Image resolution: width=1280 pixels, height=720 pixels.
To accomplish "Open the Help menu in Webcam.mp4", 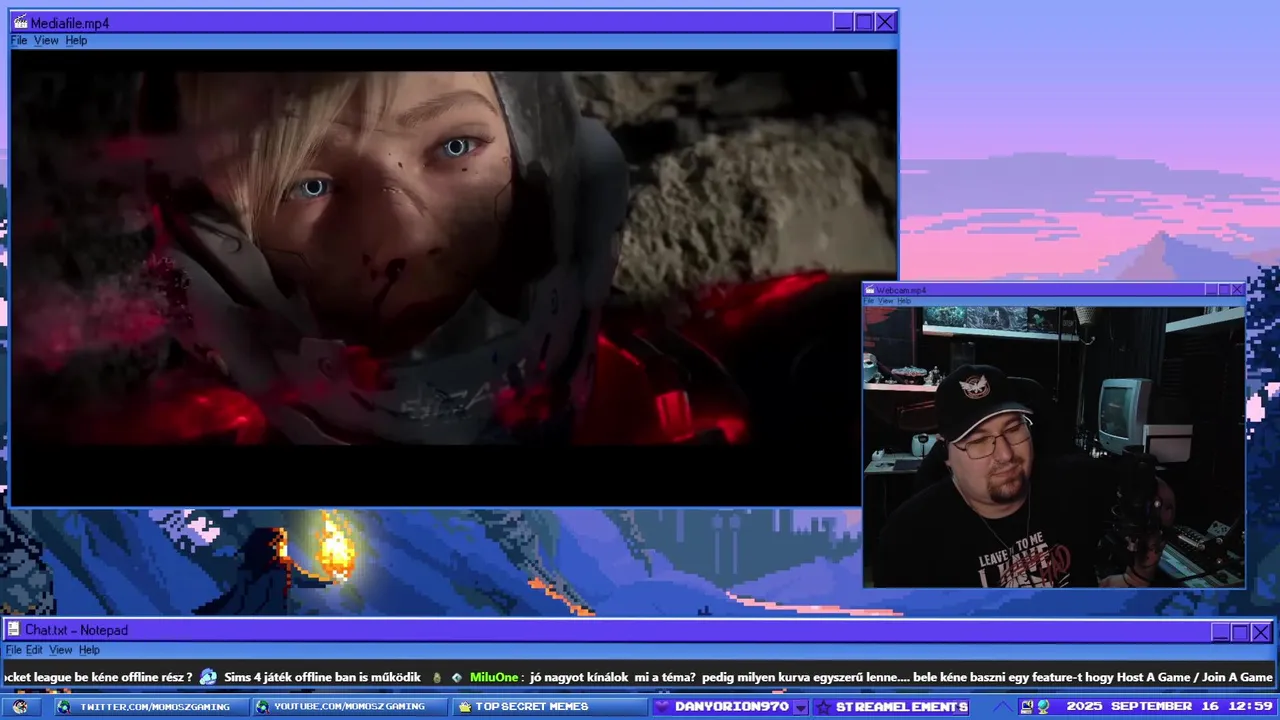I will coord(904,301).
